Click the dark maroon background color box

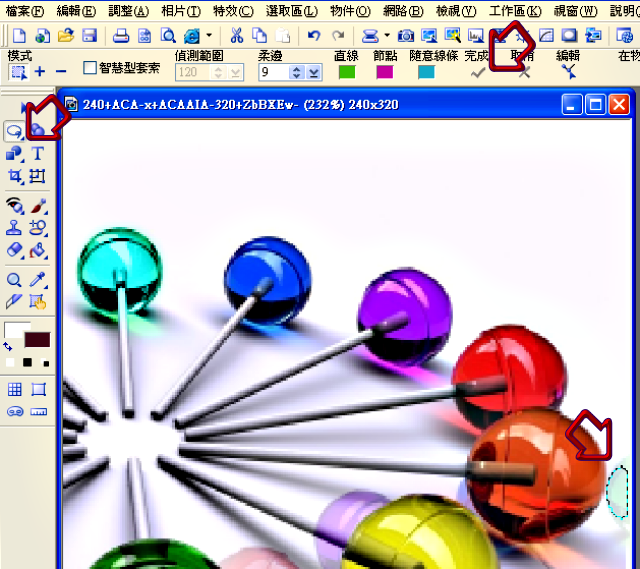[x=37, y=340]
